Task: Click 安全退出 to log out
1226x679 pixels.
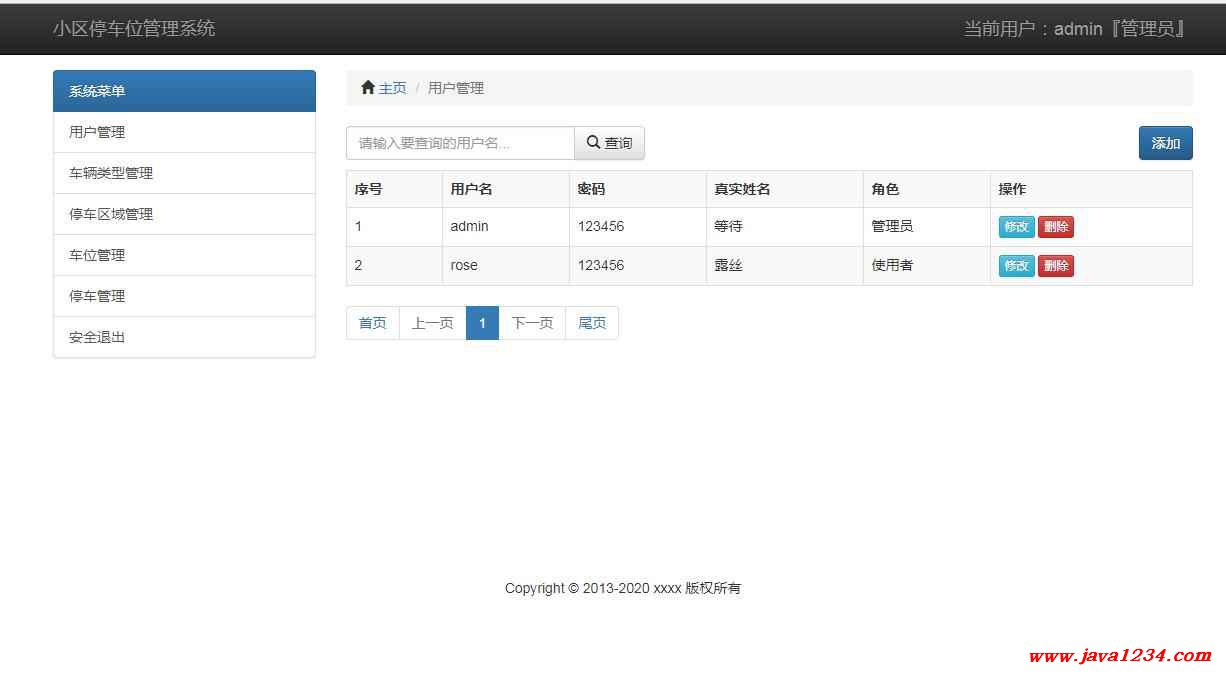Action: click(x=97, y=337)
